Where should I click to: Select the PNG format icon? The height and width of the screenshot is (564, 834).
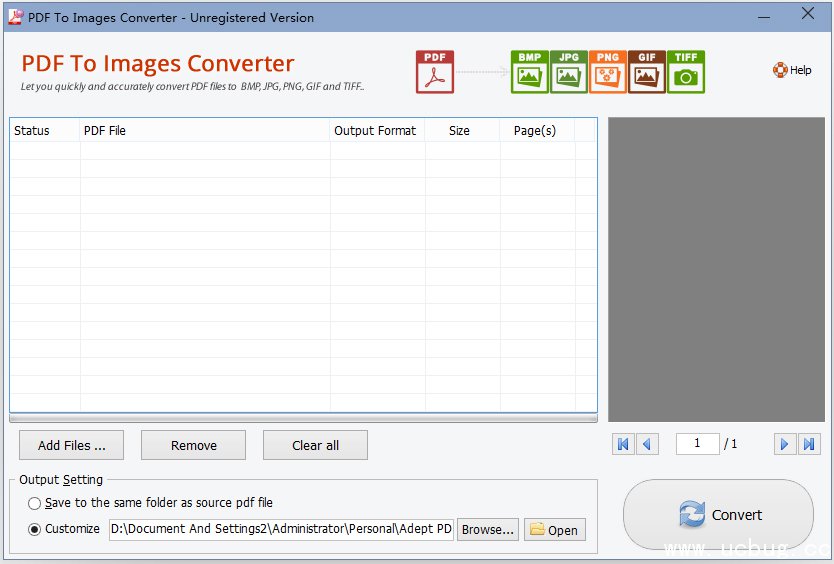click(x=607, y=72)
